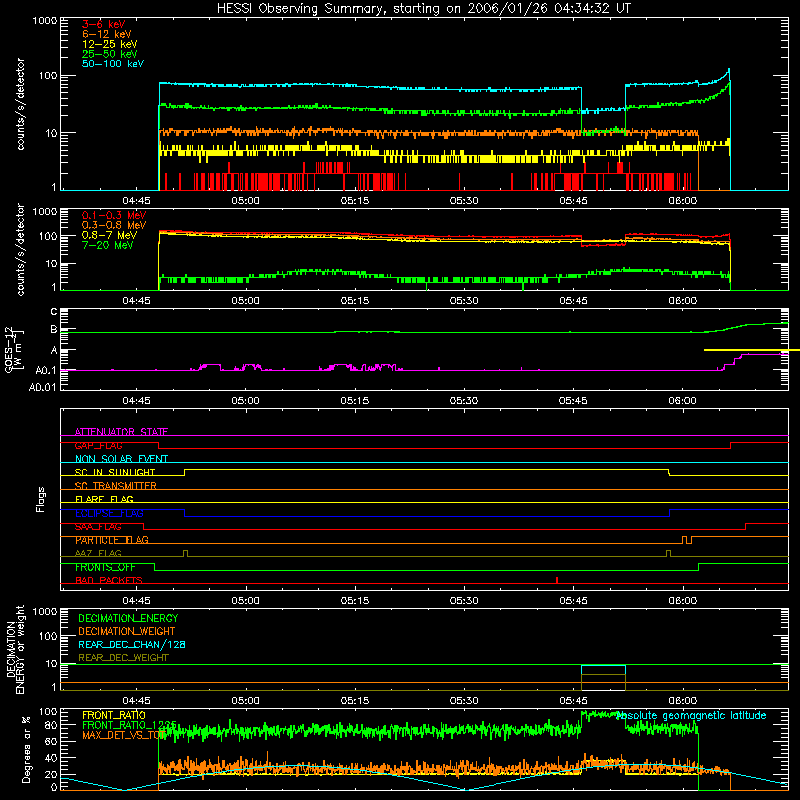Click the Flags panel axis title
Screen dimensions: 800x800
click(x=40, y=499)
